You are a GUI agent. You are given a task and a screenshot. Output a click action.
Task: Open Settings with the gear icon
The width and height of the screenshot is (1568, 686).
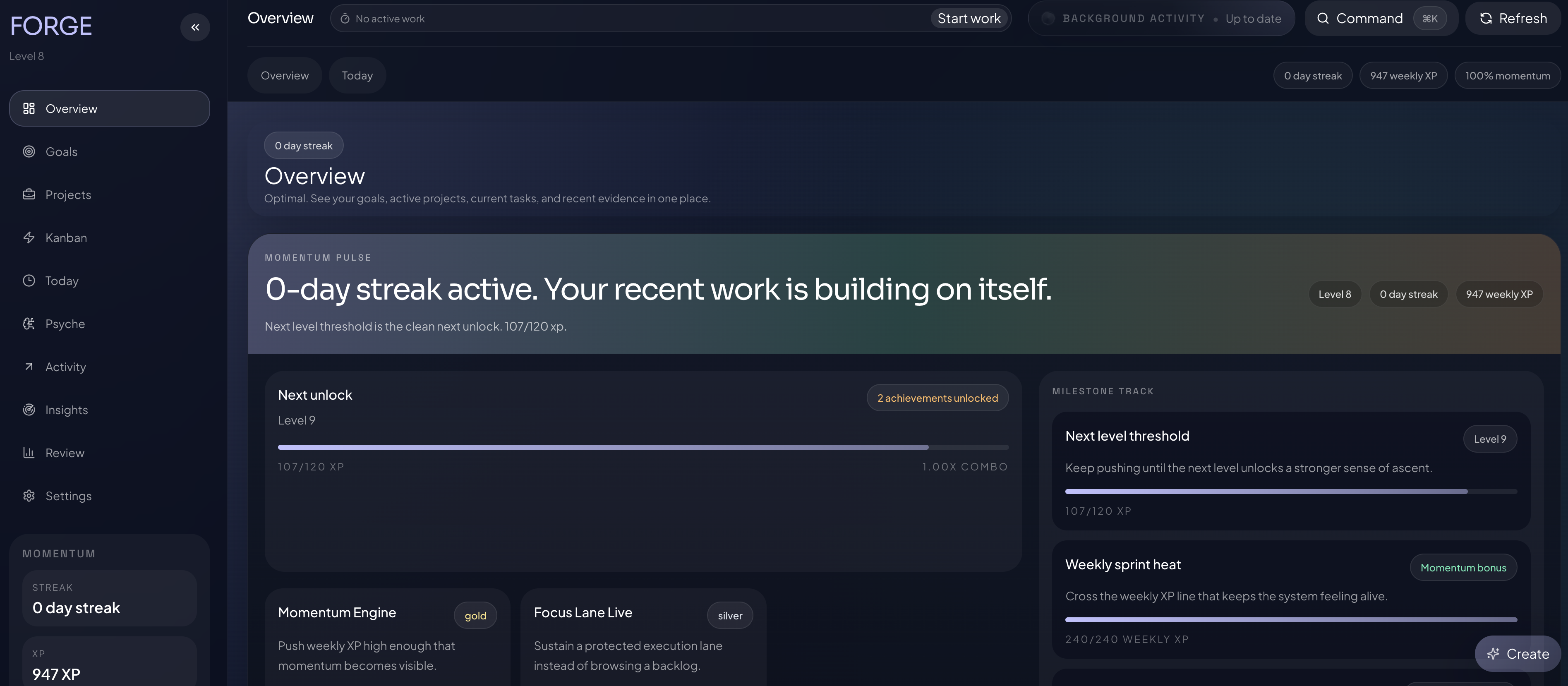point(29,496)
